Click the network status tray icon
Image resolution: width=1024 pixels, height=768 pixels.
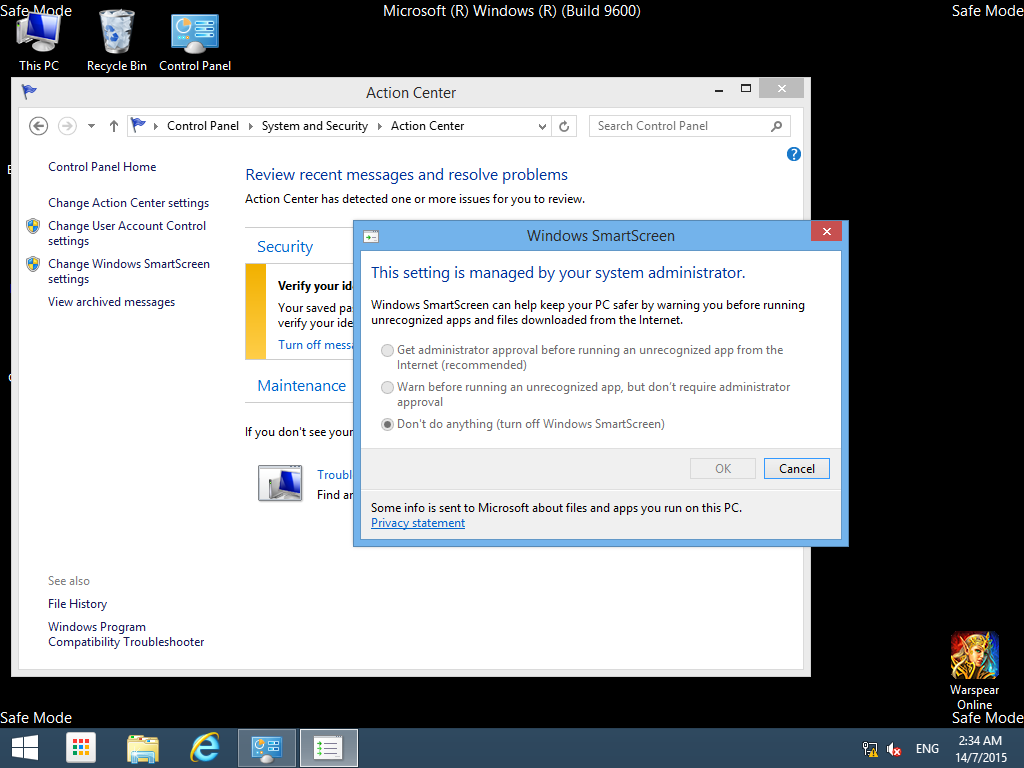[870, 749]
